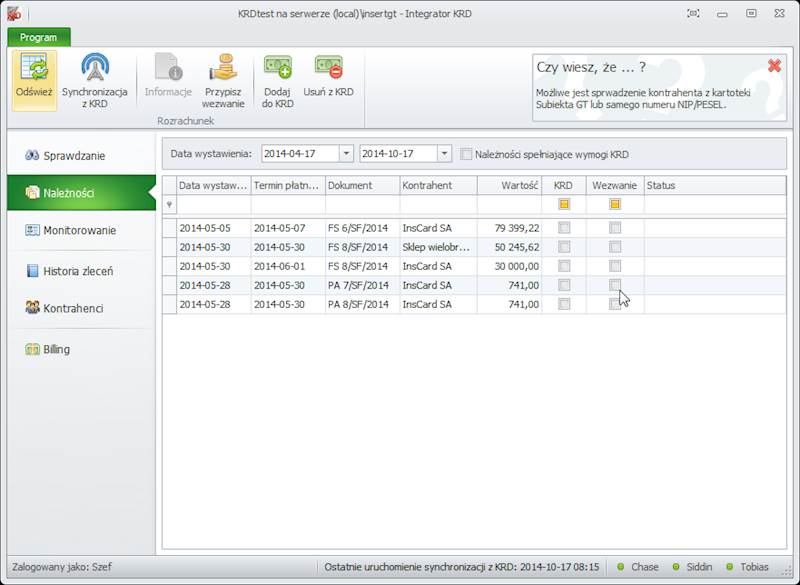Click last synchronization status bar text
The width and height of the screenshot is (800, 585).
click(462, 567)
